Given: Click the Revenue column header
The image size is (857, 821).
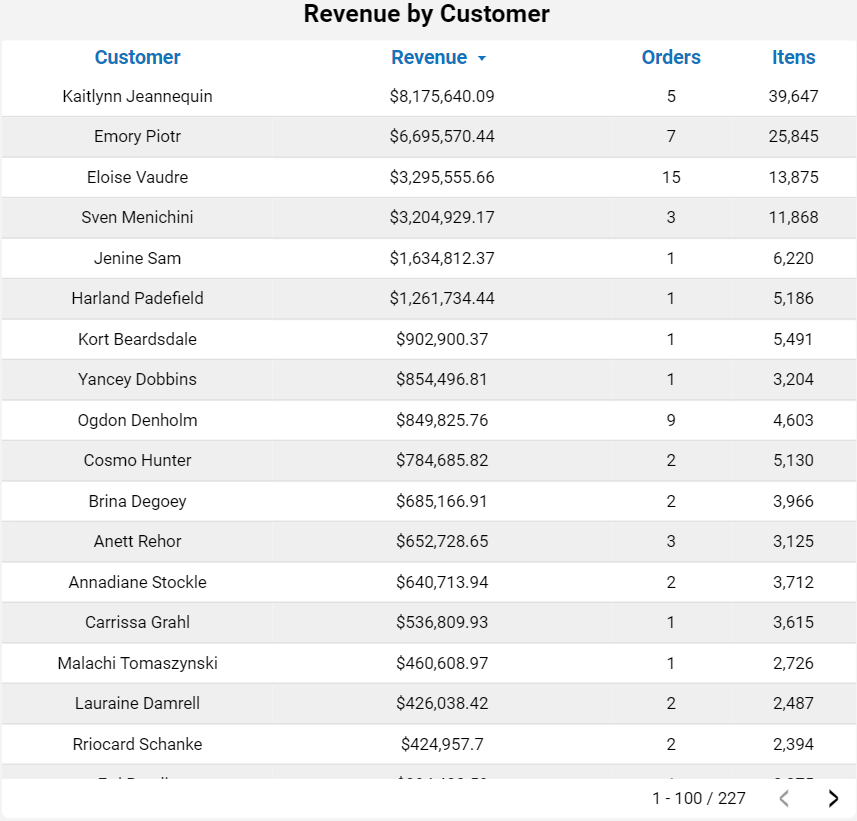Looking at the screenshot, I should click(430, 58).
